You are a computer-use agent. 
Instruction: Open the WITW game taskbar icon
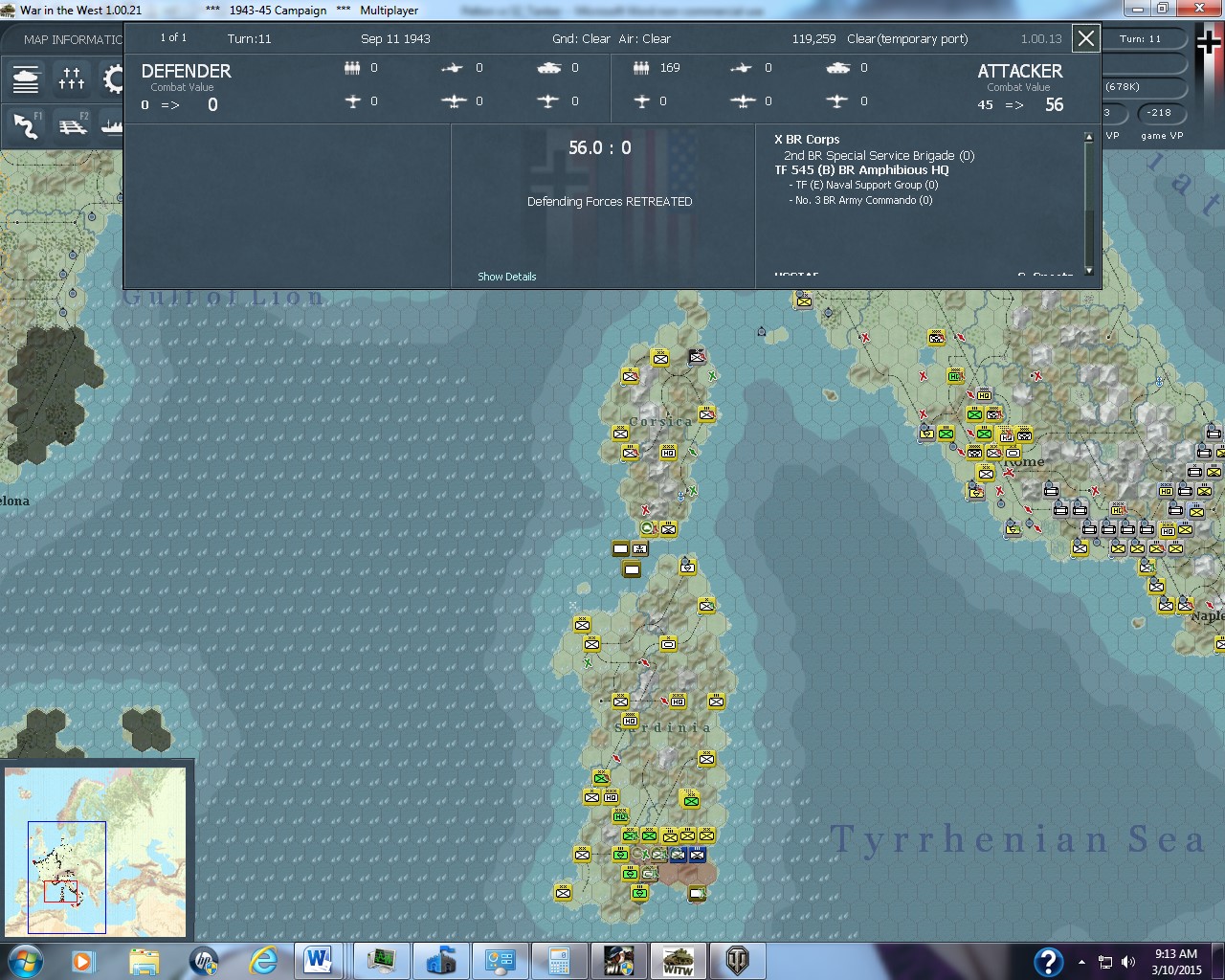[679, 960]
